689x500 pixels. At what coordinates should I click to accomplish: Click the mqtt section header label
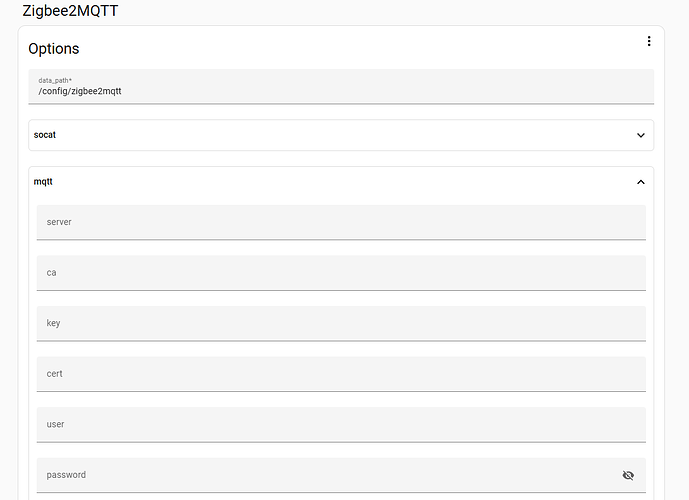click(44, 182)
